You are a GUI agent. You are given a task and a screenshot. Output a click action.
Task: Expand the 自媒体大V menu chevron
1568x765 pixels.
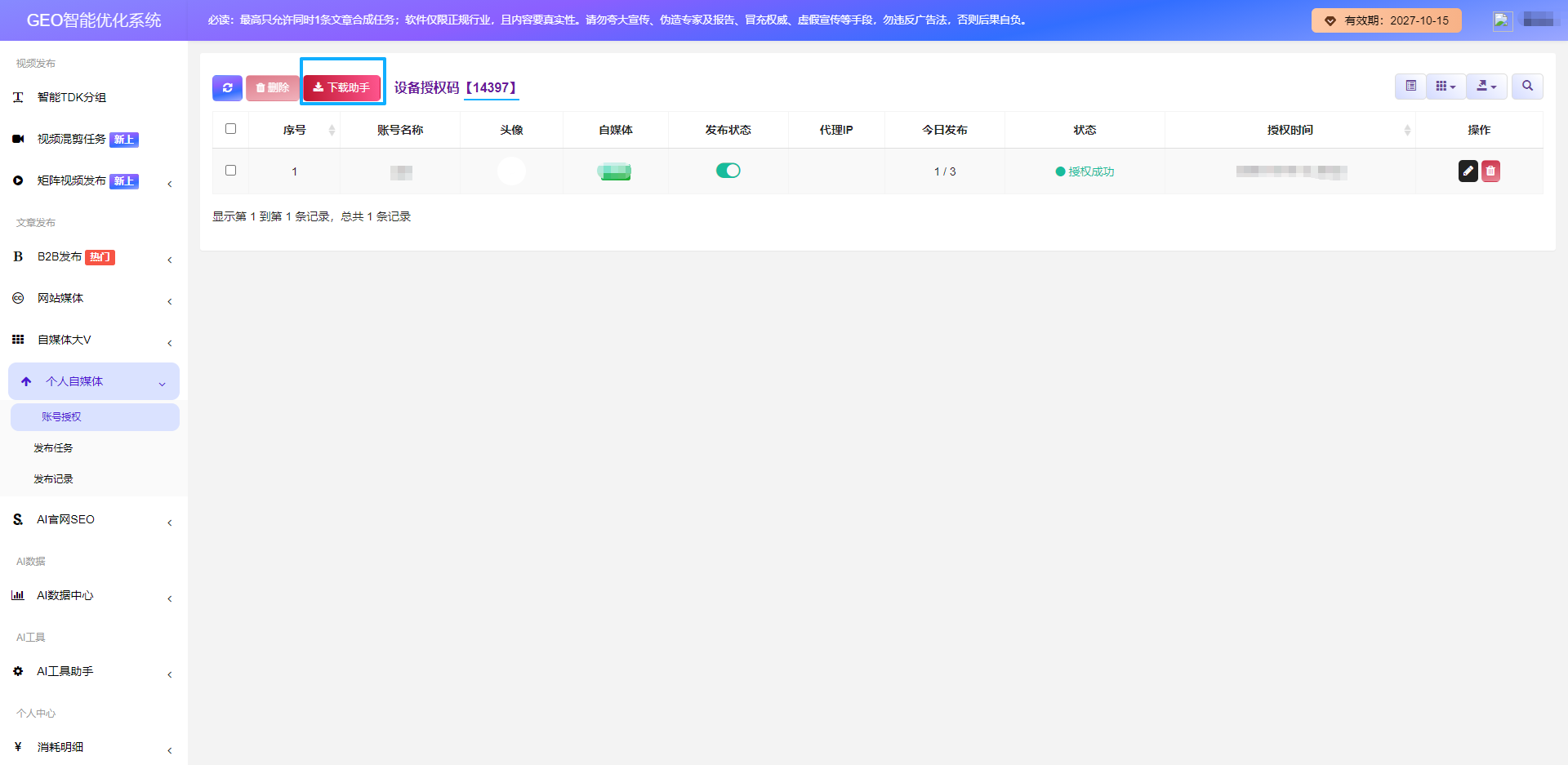point(170,343)
